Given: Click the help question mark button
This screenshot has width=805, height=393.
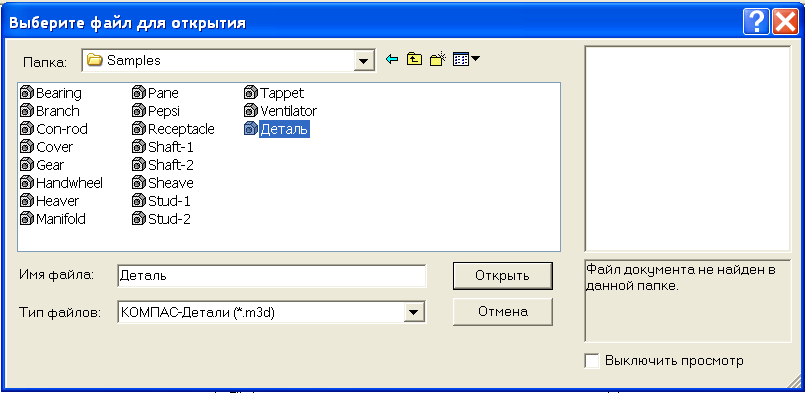Looking at the screenshot, I should pos(756,23).
